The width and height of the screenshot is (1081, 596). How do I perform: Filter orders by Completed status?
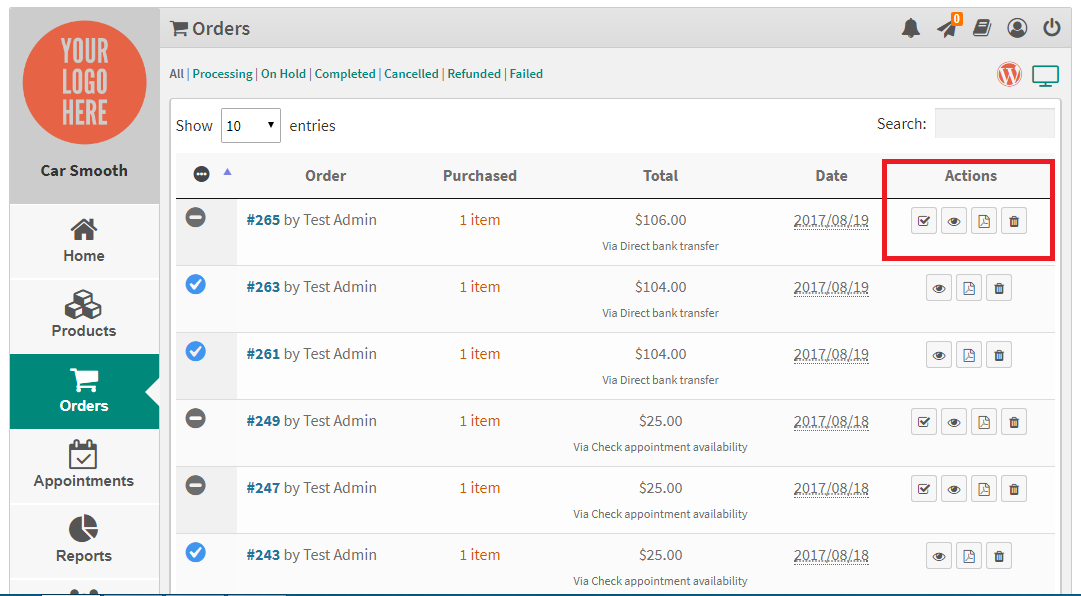pyautogui.click(x=345, y=74)
